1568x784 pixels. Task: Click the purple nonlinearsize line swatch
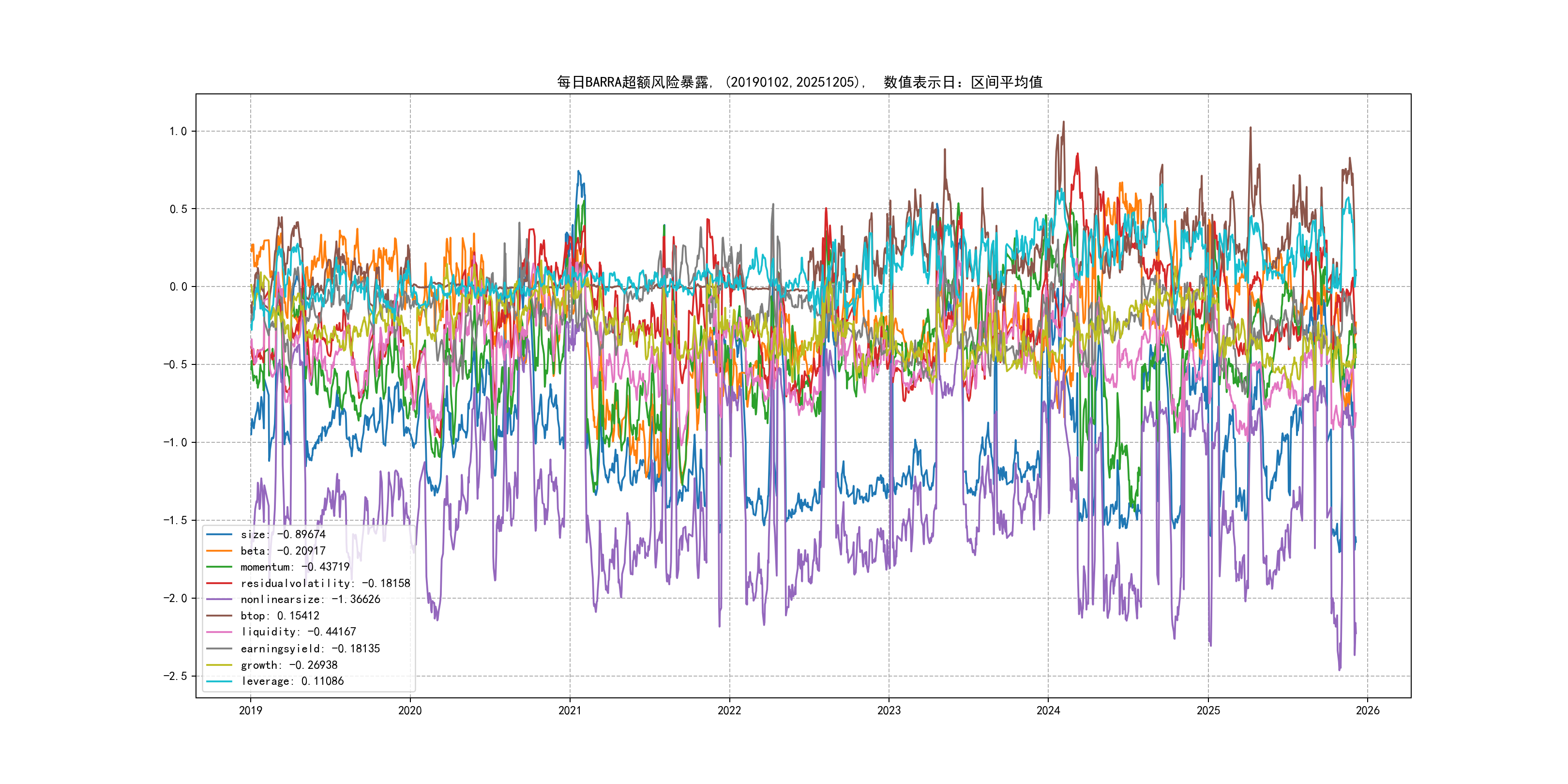pyautogui.click(x=219, y=600)
